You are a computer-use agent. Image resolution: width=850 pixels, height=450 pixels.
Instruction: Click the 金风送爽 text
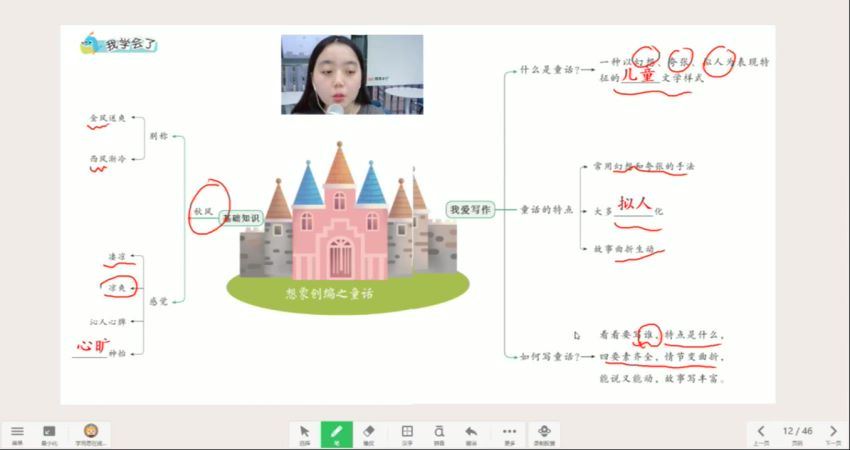[x=107, y=118]
